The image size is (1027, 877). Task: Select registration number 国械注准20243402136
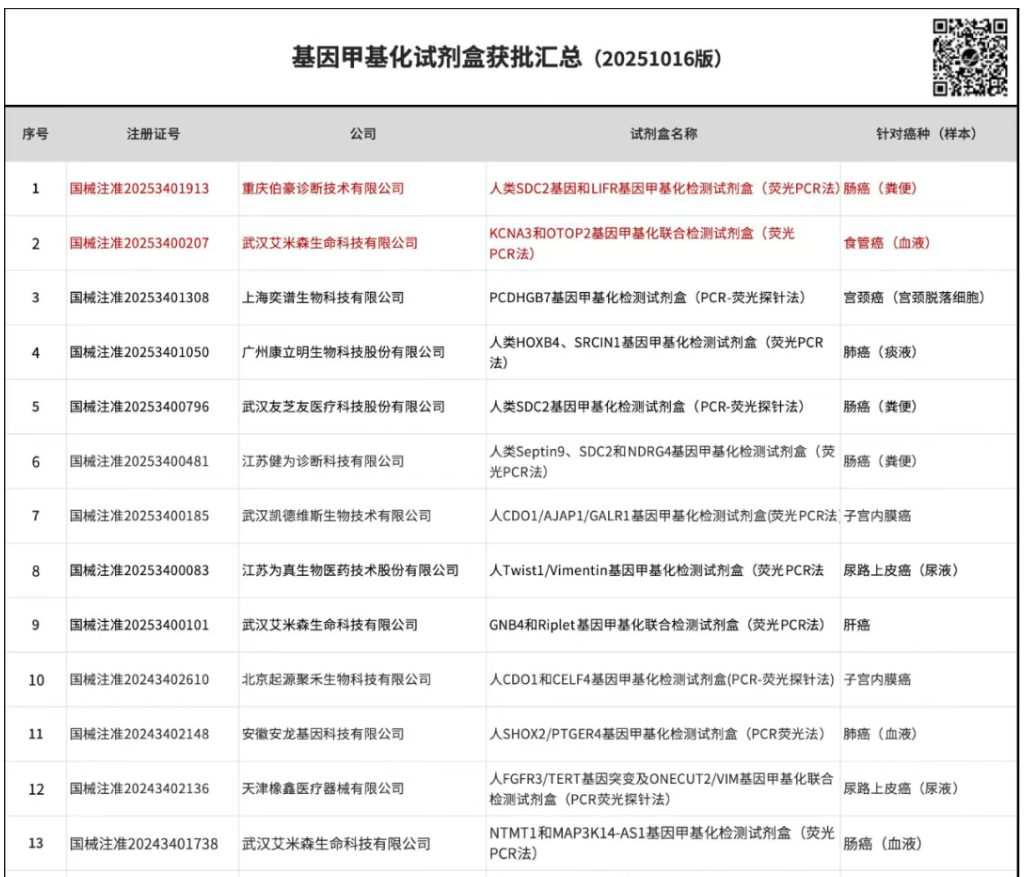coord(139,789)
